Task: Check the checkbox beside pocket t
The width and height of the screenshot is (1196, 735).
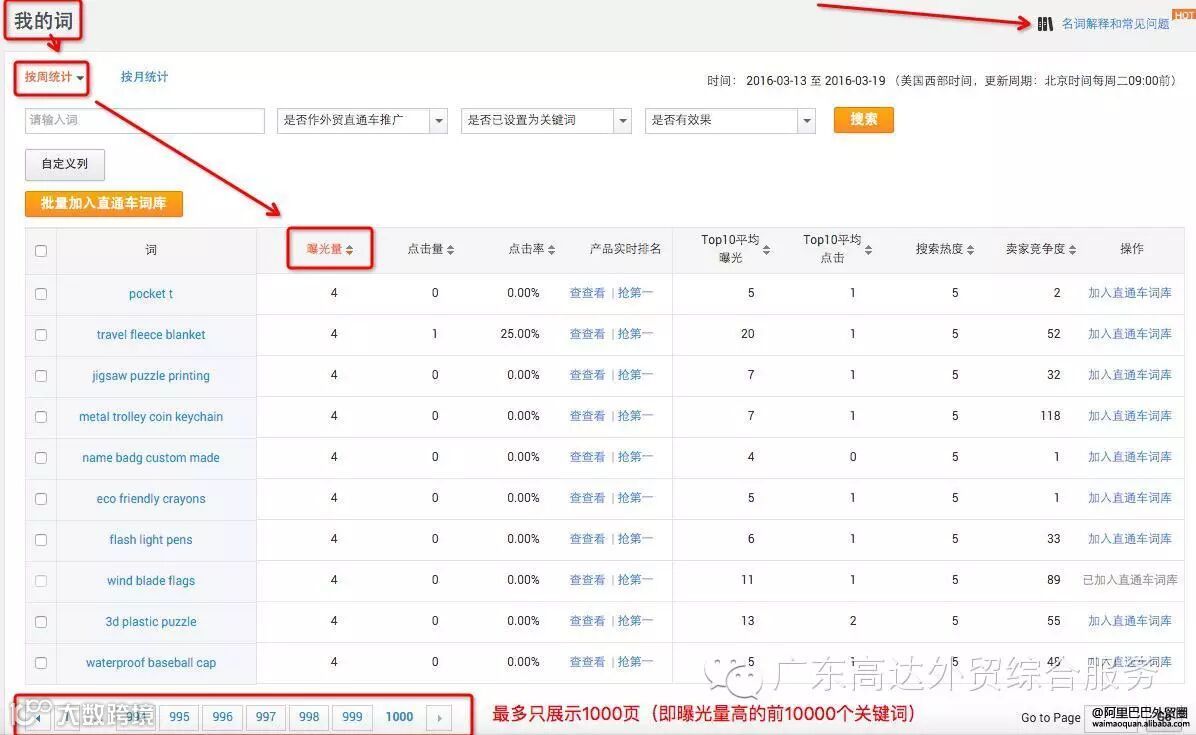Action: [40, 293]
